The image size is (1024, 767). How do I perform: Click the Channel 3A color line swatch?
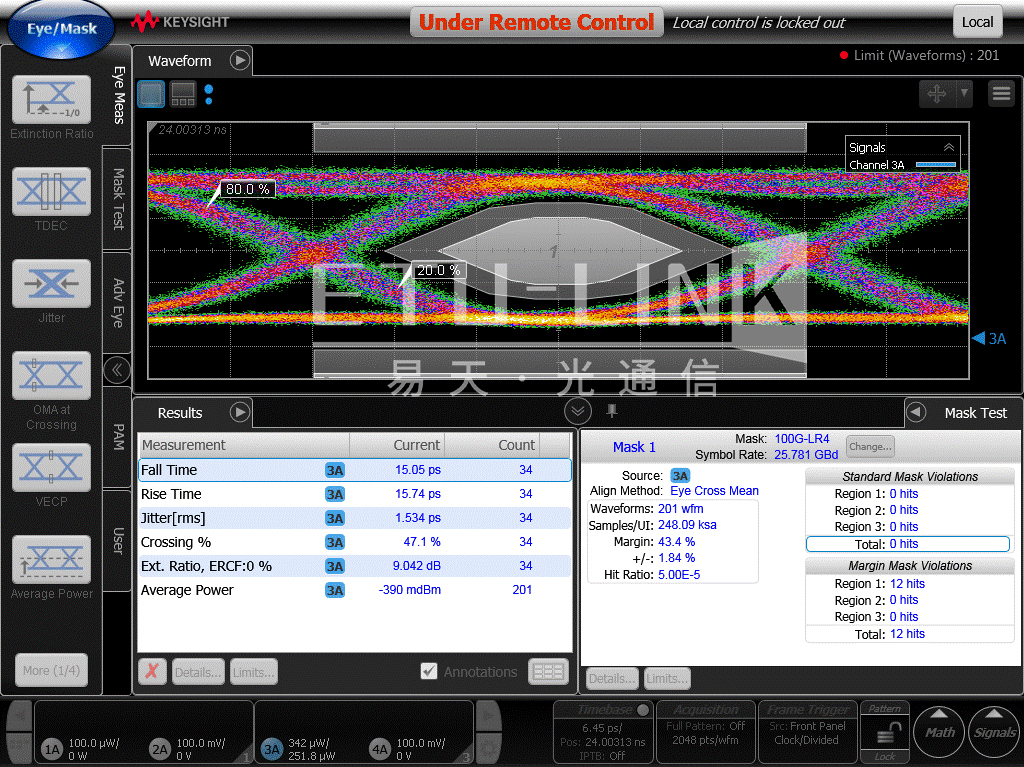(x=936, y=165)
